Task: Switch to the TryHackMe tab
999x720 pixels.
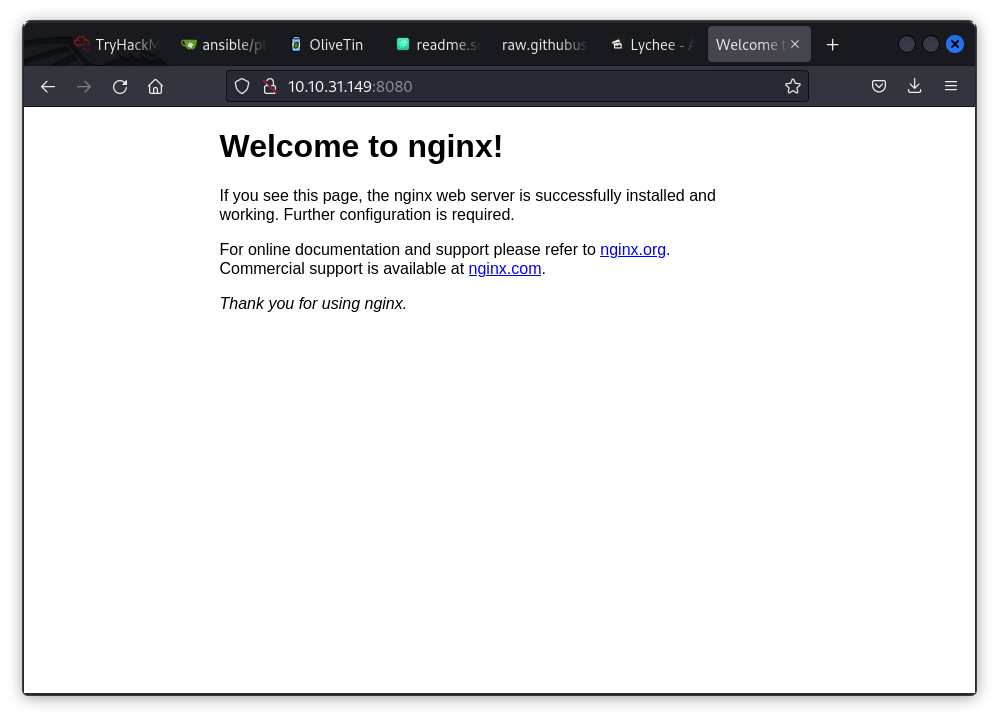Action: 120,44
